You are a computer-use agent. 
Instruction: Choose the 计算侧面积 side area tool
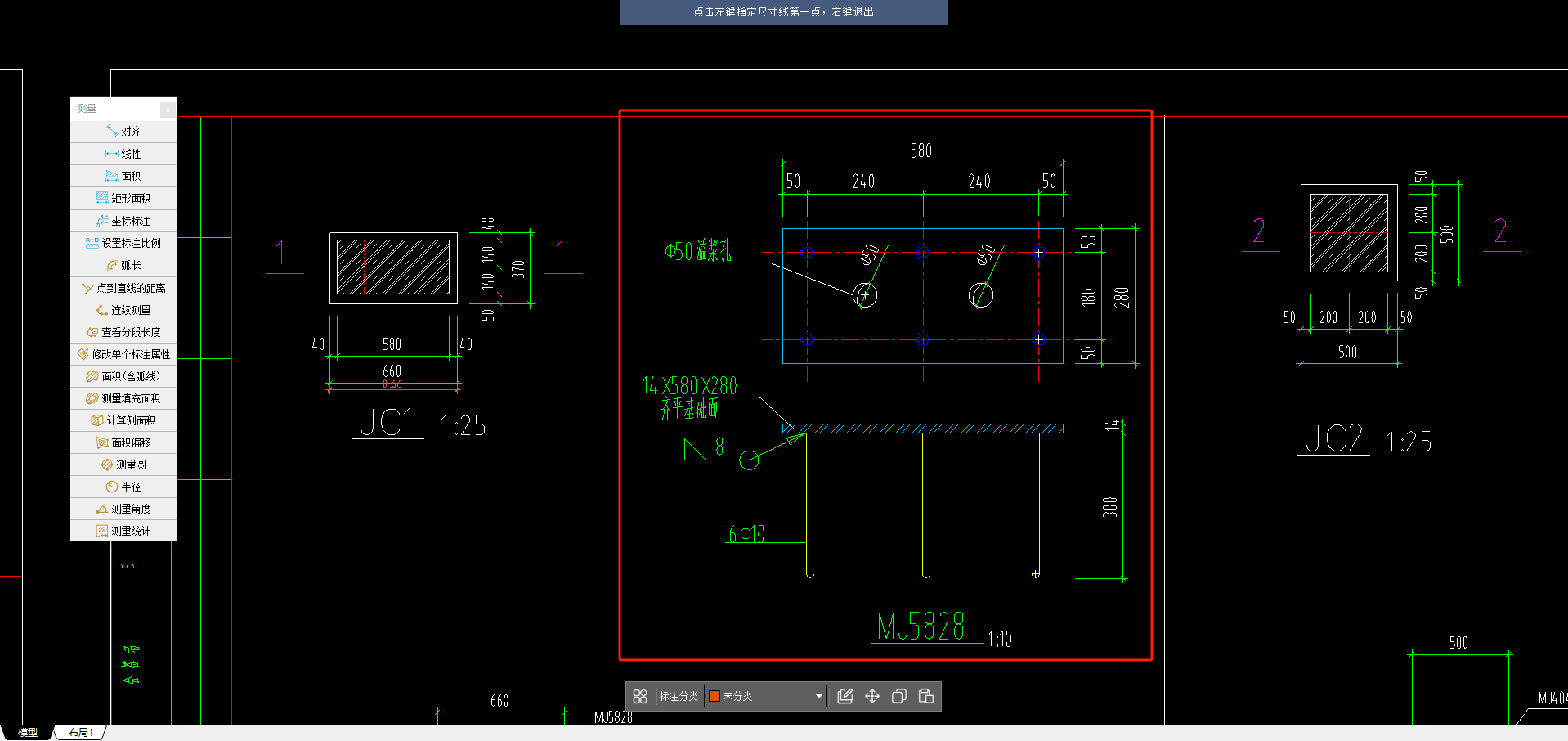point(123,420)
